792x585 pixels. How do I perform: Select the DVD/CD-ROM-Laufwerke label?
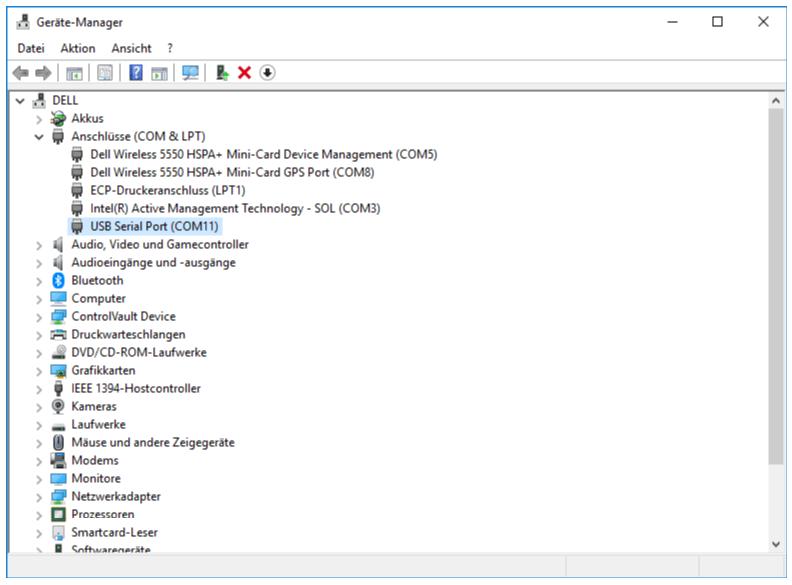(x=139, y=352)
